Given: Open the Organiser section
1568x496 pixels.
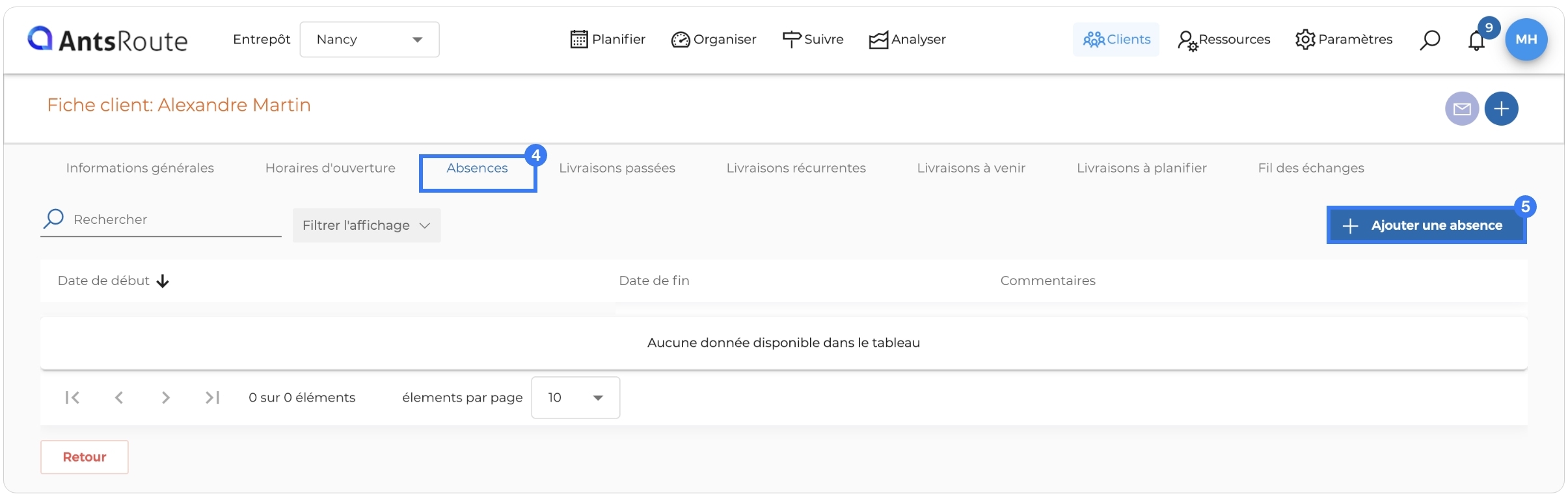Looking at the screenshot, I should click(714, 40).
